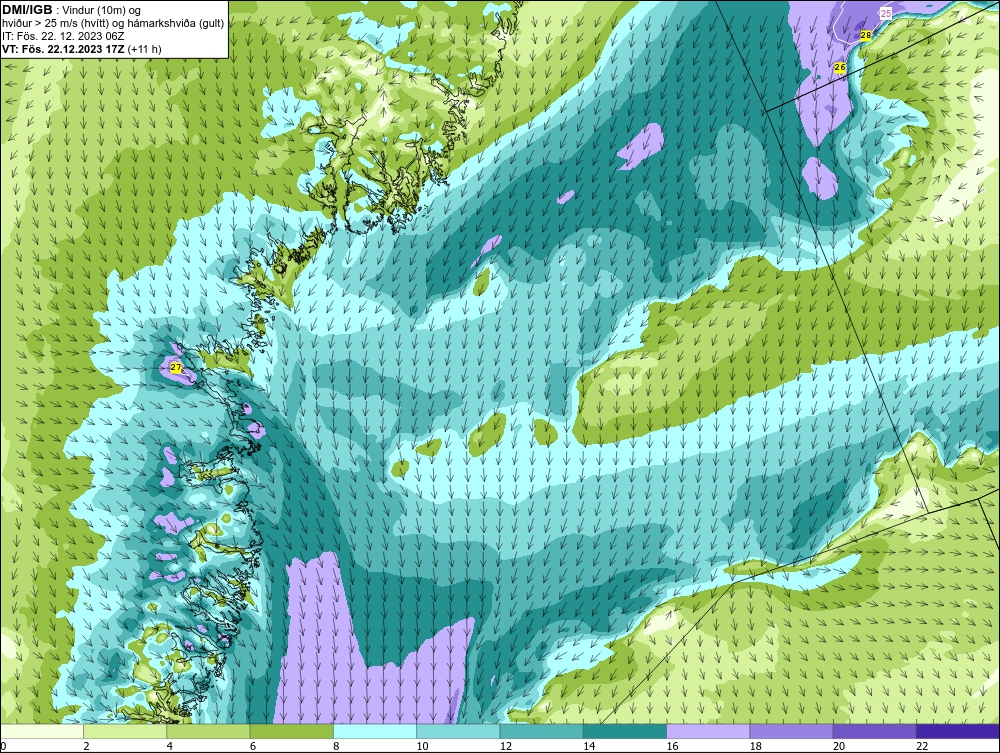The height and width of the screenshot is (753, 1000).
Task: Click the above 22 m/s dark indigo swatch
Action: tap(958, 731)
